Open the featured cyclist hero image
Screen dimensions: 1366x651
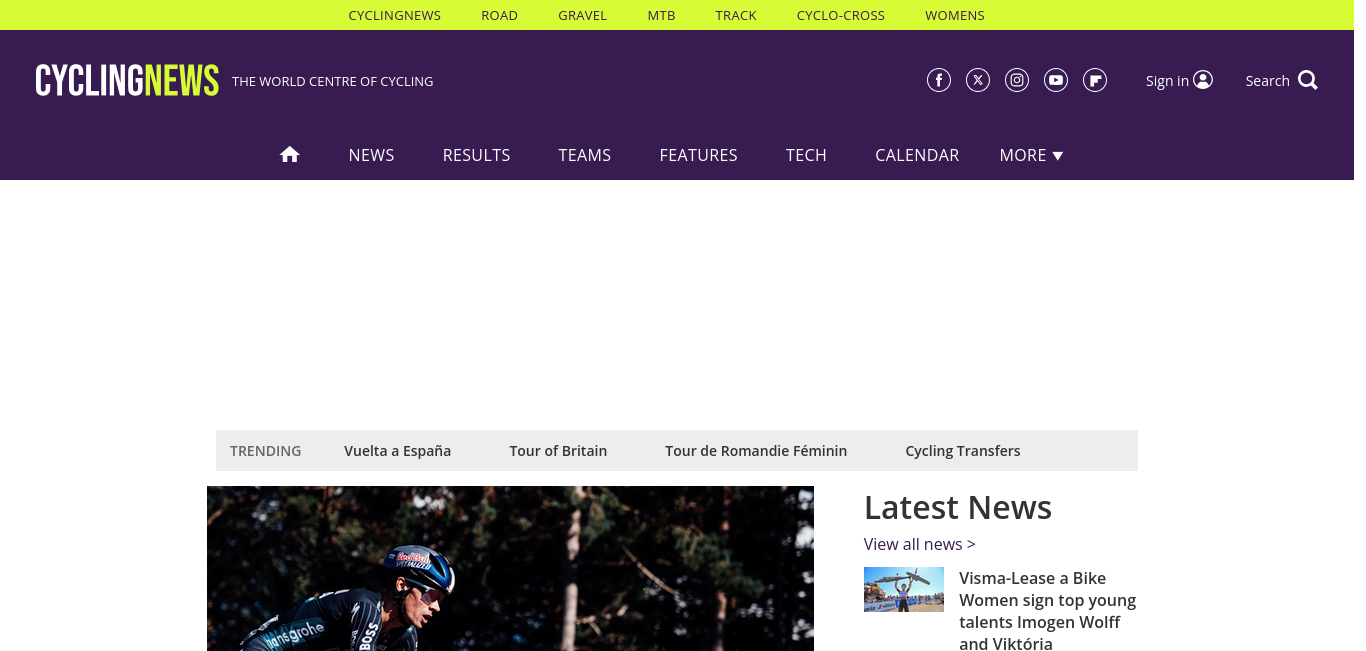pos(510,568)
